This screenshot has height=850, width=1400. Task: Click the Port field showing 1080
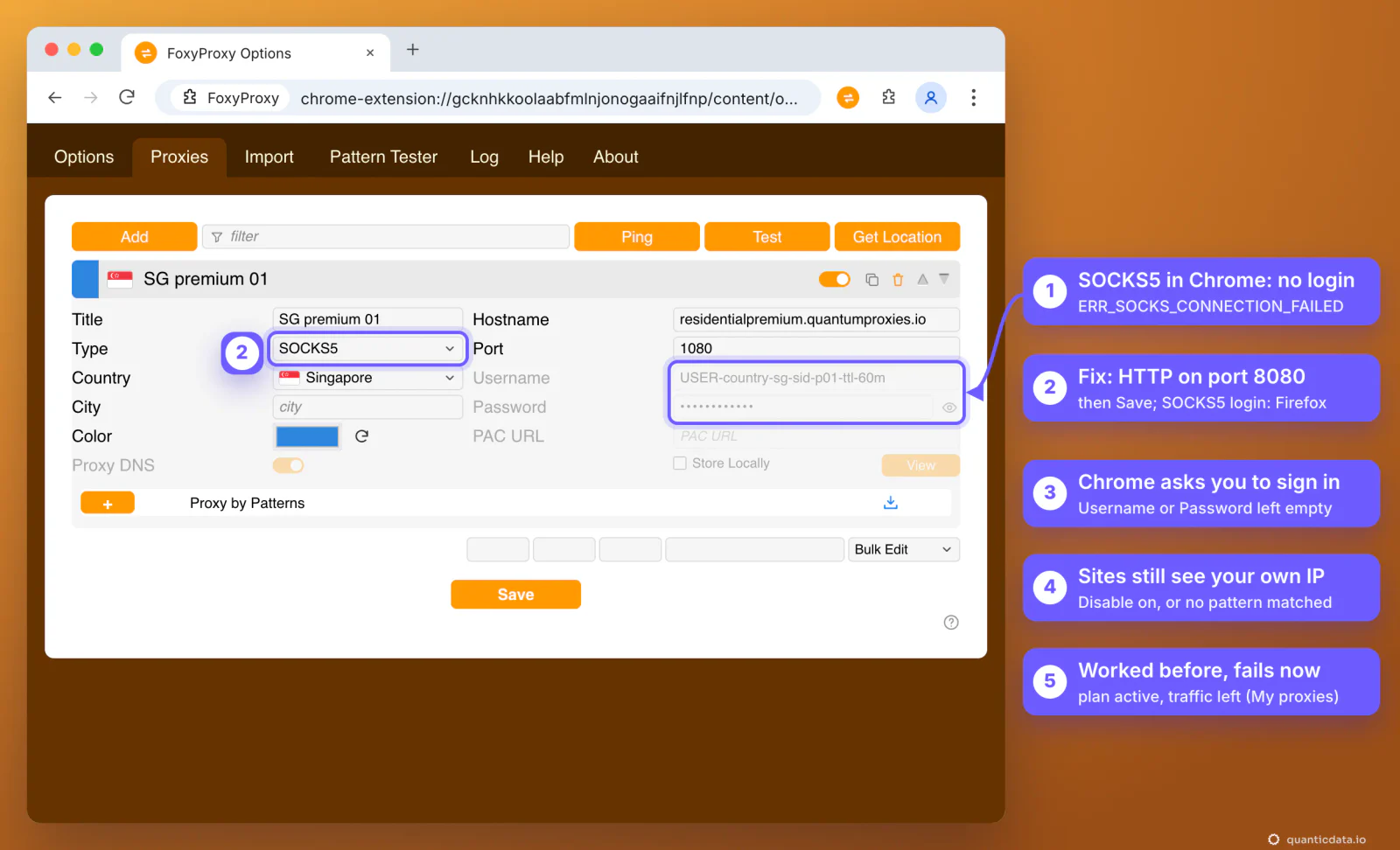tap(816, 348)
